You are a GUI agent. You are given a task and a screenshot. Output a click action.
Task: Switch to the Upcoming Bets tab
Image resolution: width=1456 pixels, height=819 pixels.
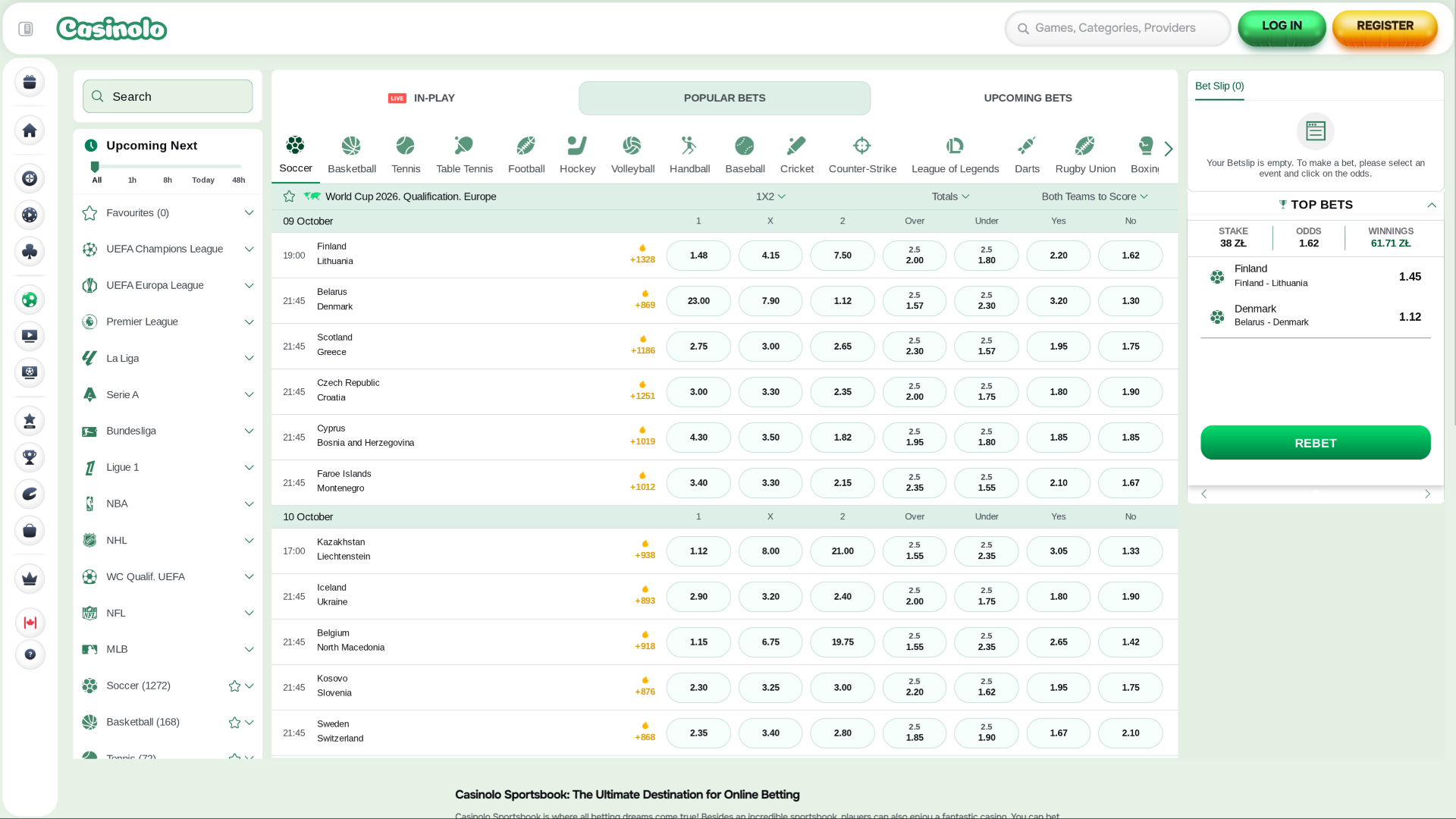(x=1027, y=98)
